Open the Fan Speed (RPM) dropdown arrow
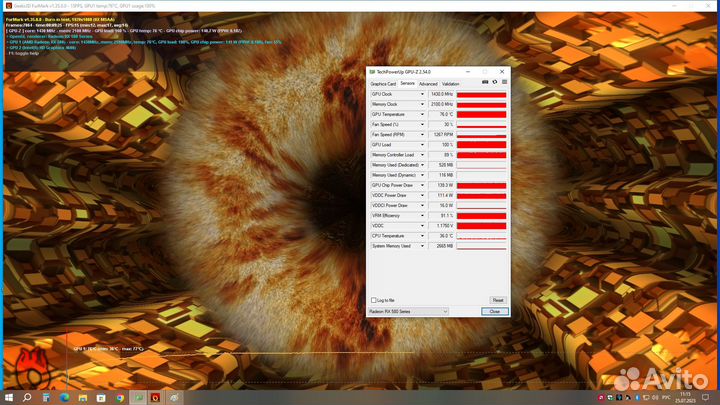This screenshot has height=405, width=720. tap(422, 135)
